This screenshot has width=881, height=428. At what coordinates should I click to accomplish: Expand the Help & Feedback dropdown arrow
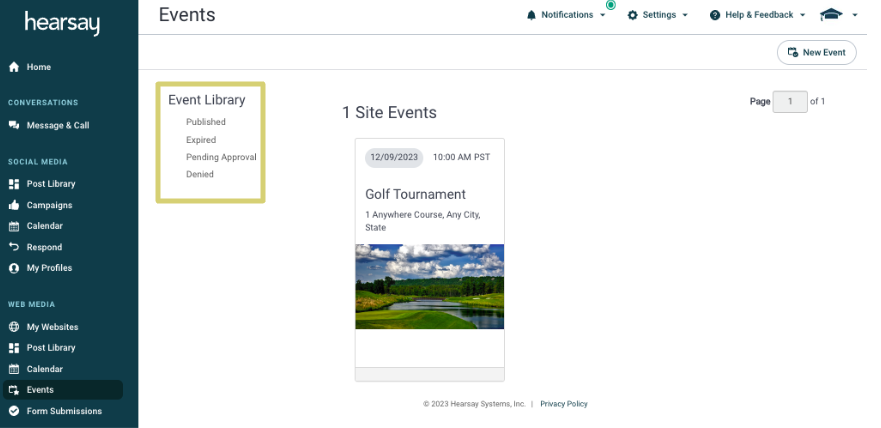coord(802,15)
